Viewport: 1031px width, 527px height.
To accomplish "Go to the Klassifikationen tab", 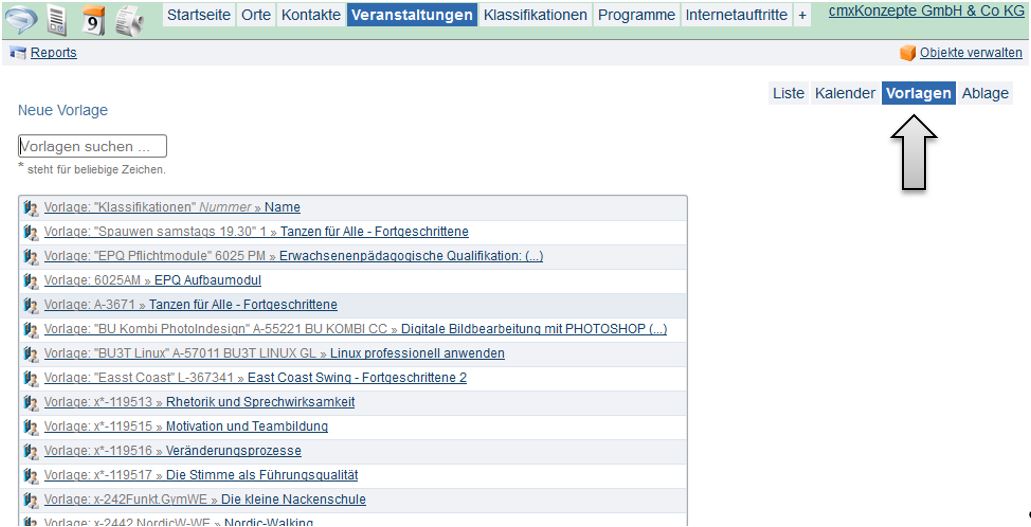I will pos(534,16).
